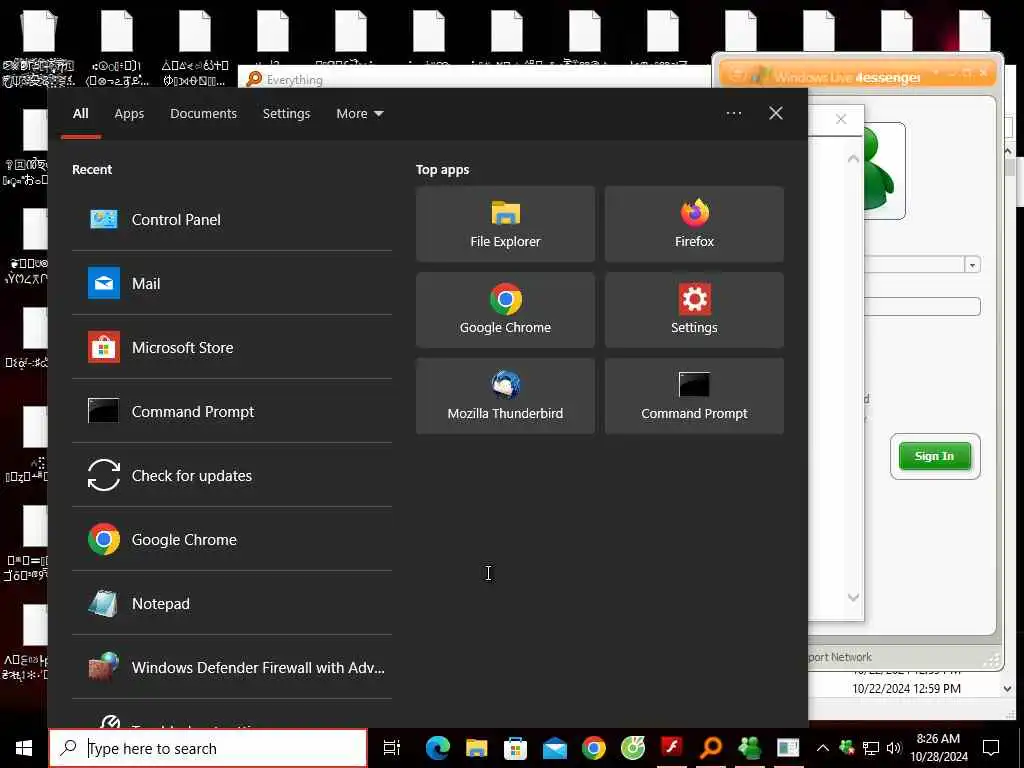Click the Messenger status tray icon
Image resolution: width=1024 pixels, height=768 pixels.
847,748
